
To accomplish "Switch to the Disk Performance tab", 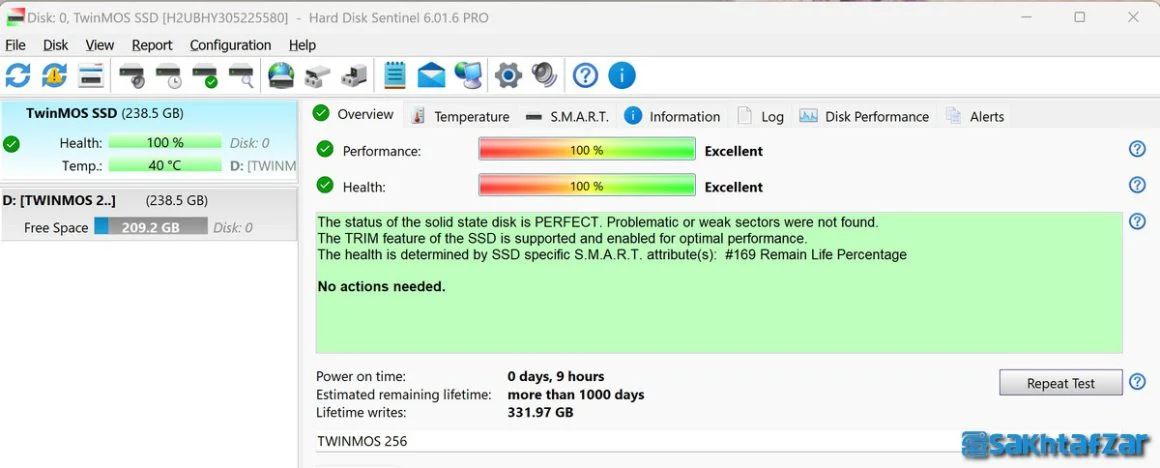I will [x=864, y=116].
